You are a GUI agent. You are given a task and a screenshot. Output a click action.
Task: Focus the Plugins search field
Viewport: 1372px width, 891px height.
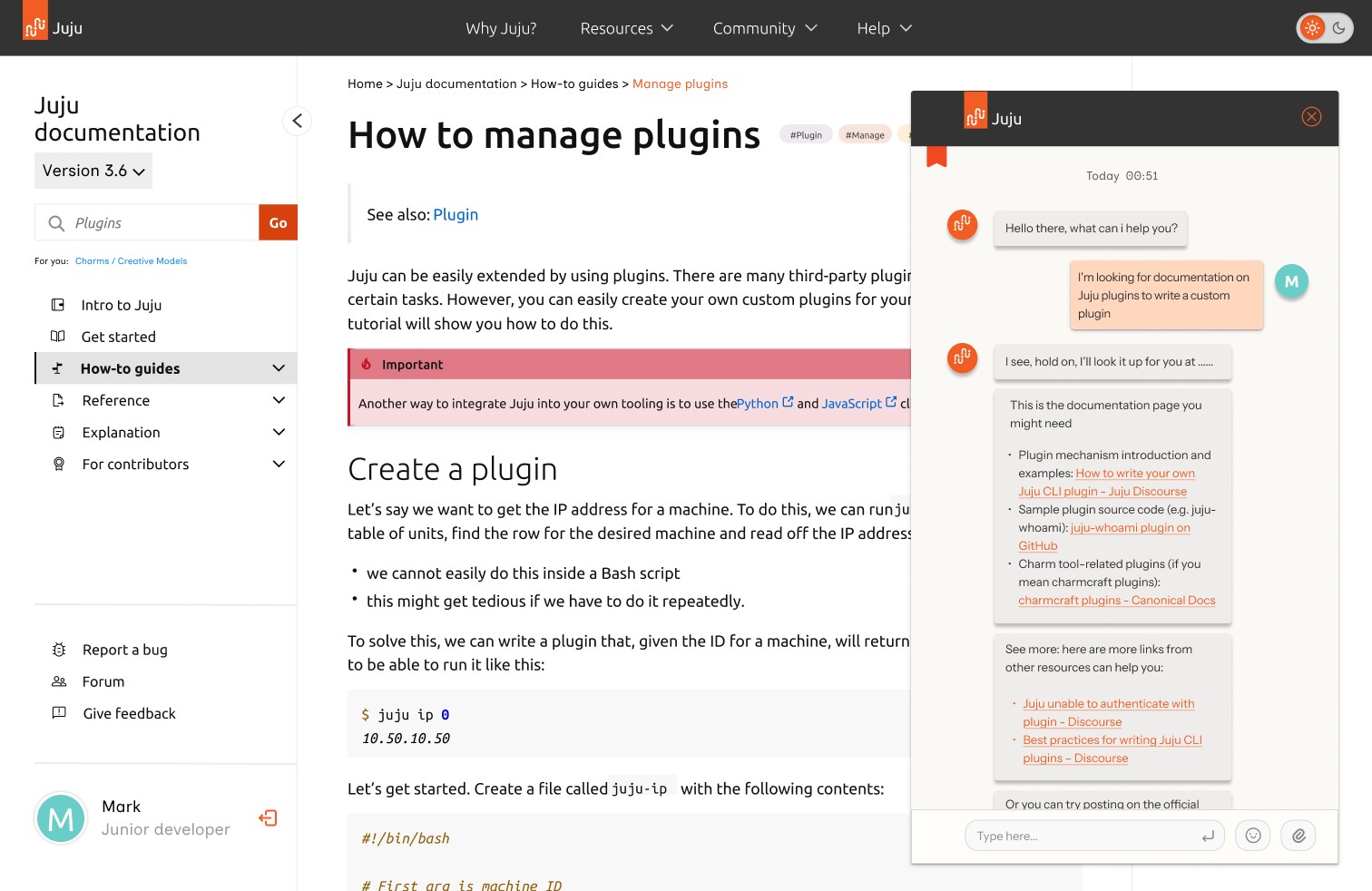(146, 222)
